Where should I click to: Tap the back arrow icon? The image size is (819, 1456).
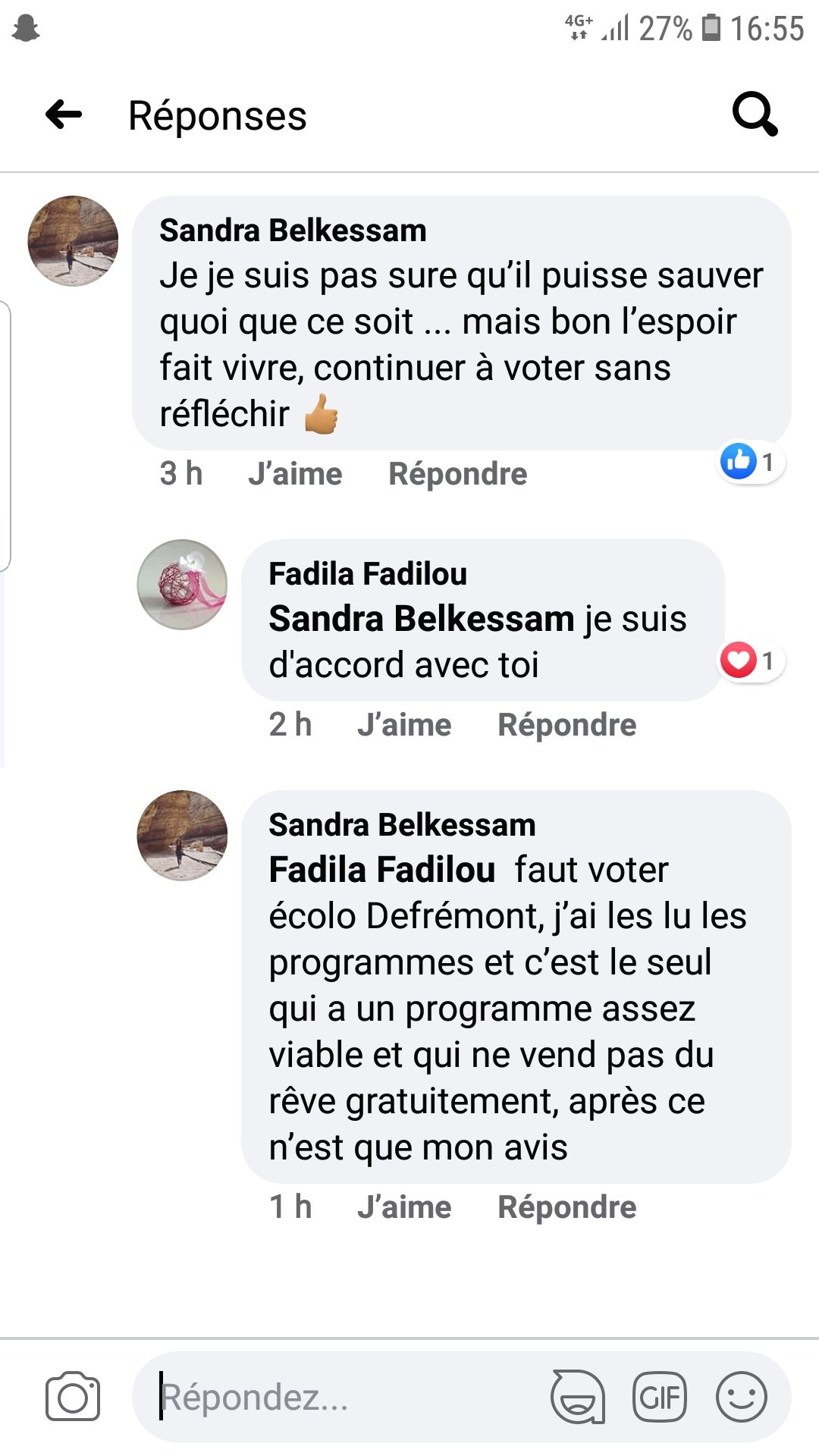tap(64, 115)
